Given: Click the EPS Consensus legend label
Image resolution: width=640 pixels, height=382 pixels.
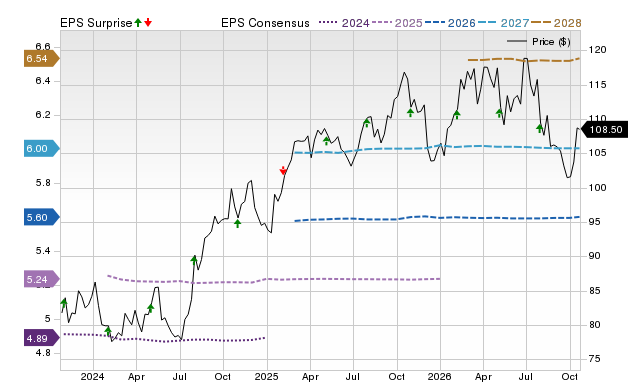Looking at the screenshot, I should tap(265, 23).
